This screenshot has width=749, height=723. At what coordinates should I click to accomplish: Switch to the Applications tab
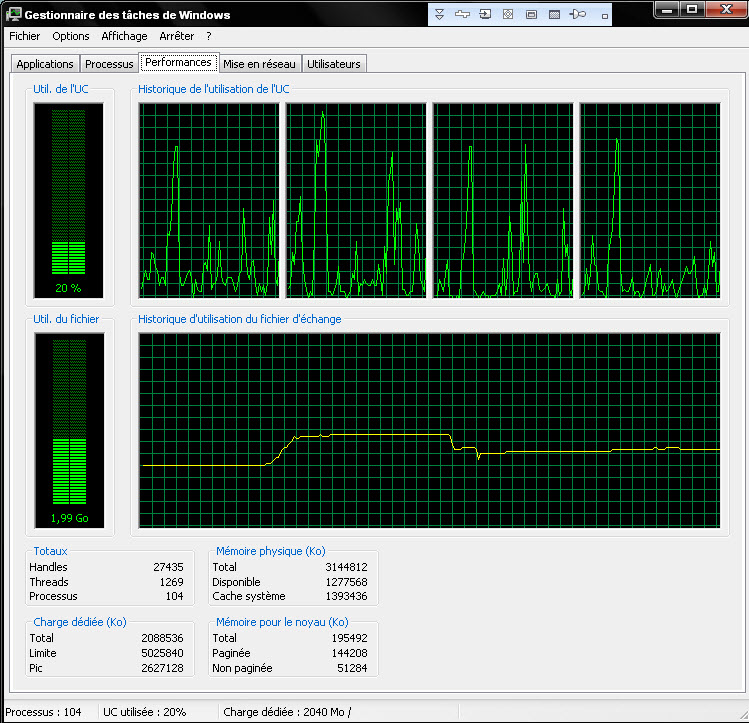tap(45, 64)
